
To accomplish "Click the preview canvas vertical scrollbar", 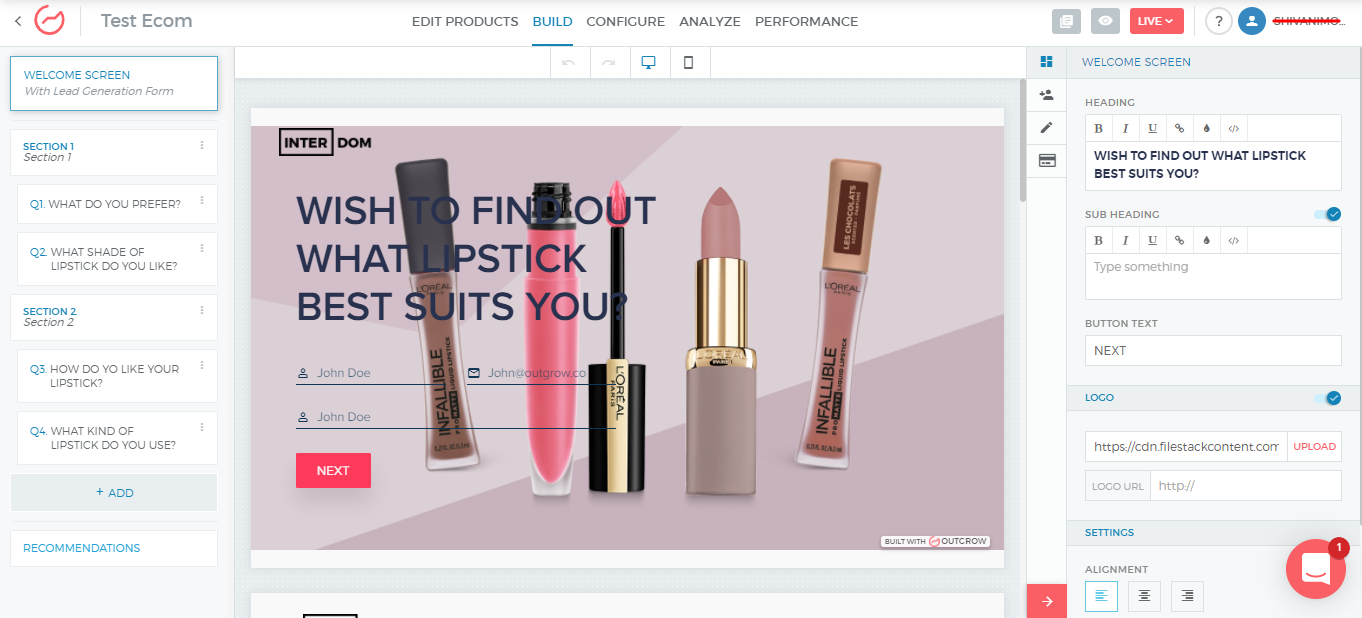I will coord(1022,140).
